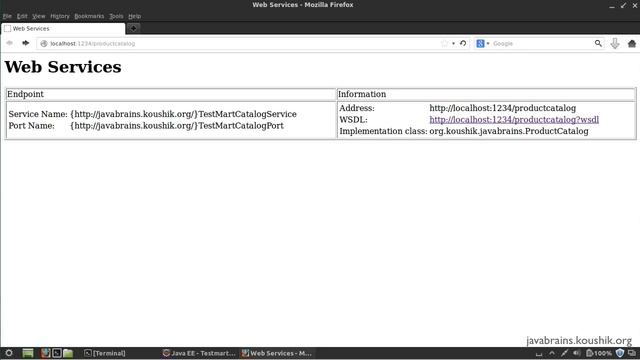
Task: Open the Edit menu
Action: (x=22, y=16)
